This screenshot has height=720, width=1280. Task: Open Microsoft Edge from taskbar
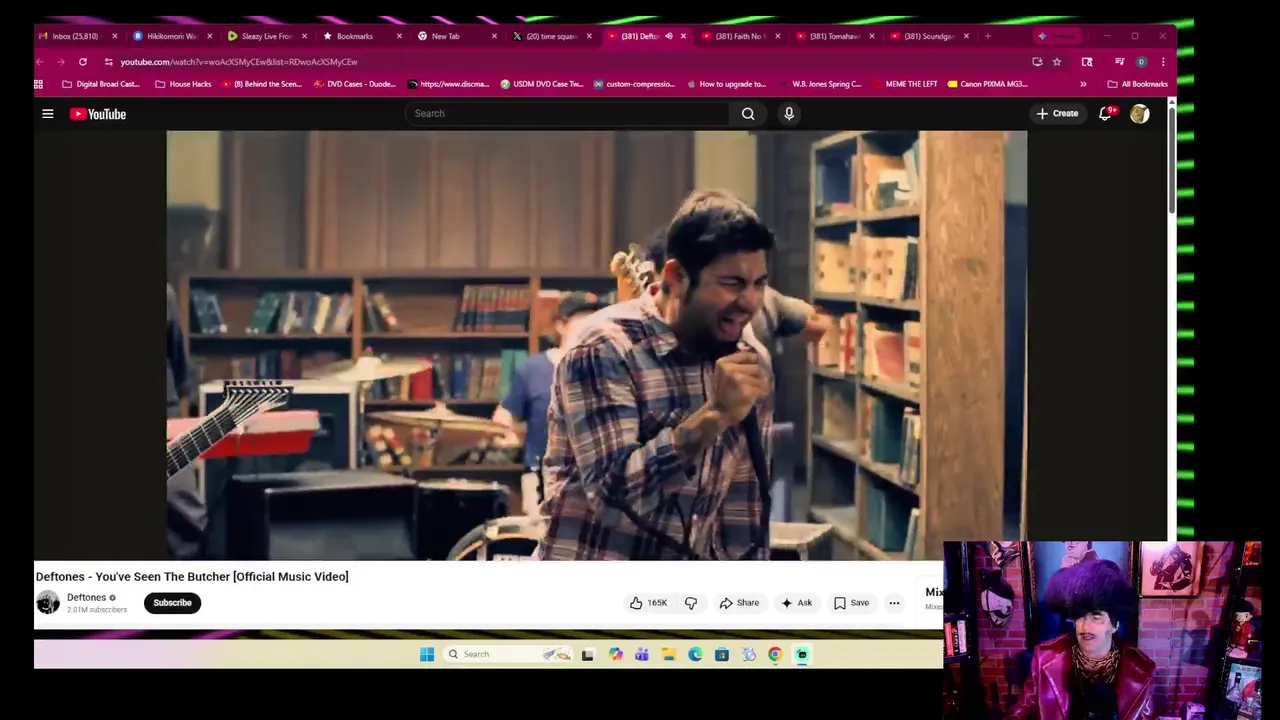click(695, 655)
